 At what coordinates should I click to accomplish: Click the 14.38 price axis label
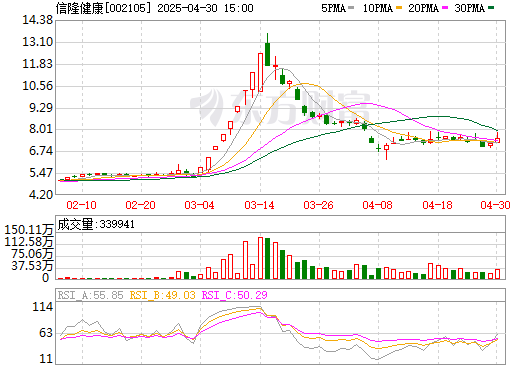[x=37, y=20]
